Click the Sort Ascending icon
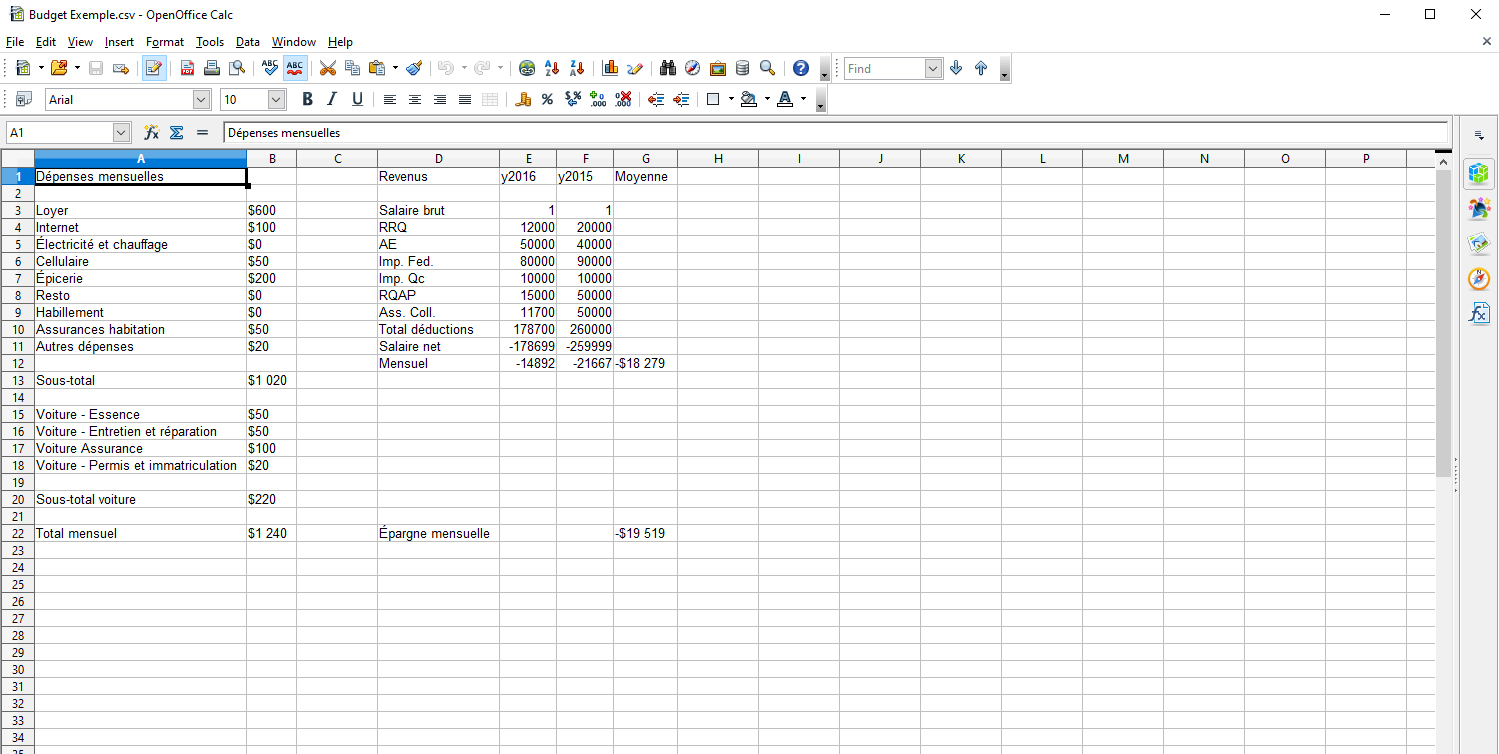This screenshot has width=1499, height=754. [551, 69]
